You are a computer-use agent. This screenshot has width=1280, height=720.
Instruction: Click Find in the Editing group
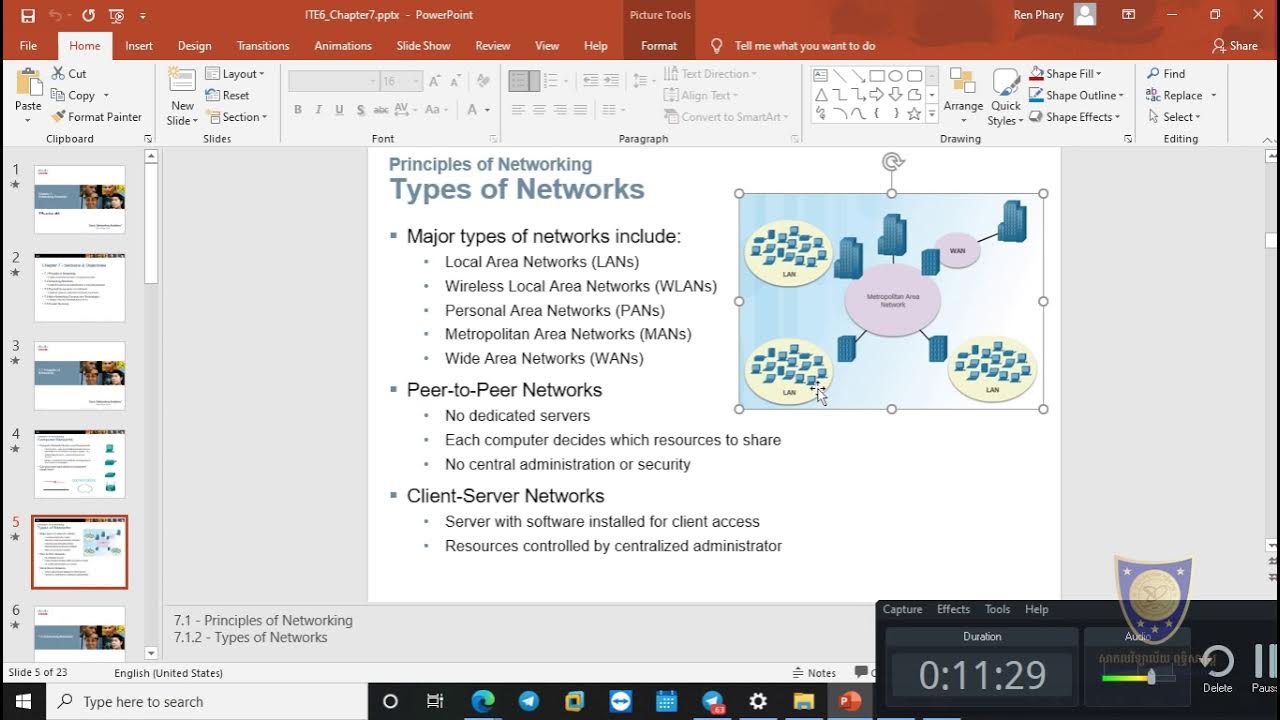coord(1166,73)
